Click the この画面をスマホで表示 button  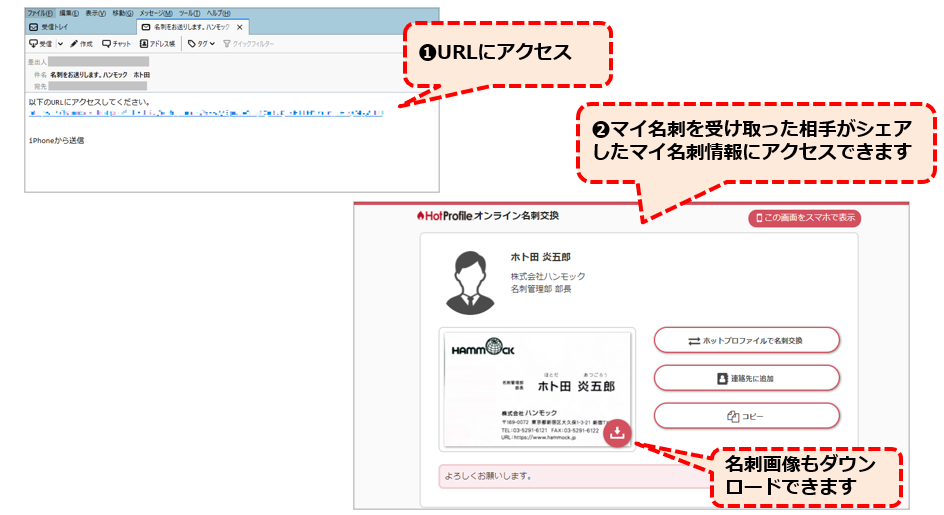804,218
